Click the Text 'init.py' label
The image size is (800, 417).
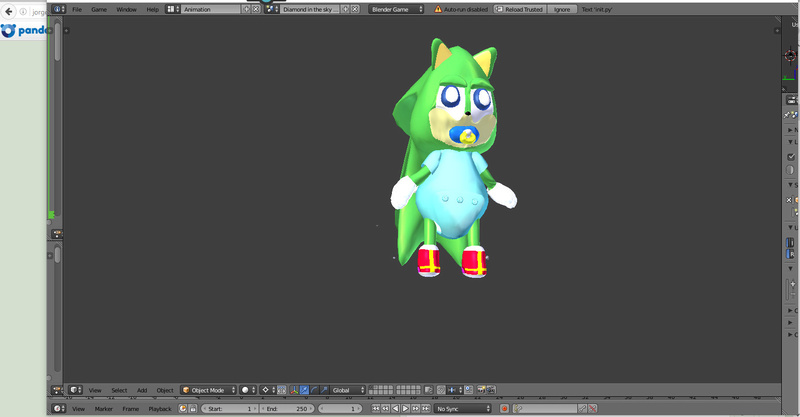[x=597, y=9]
